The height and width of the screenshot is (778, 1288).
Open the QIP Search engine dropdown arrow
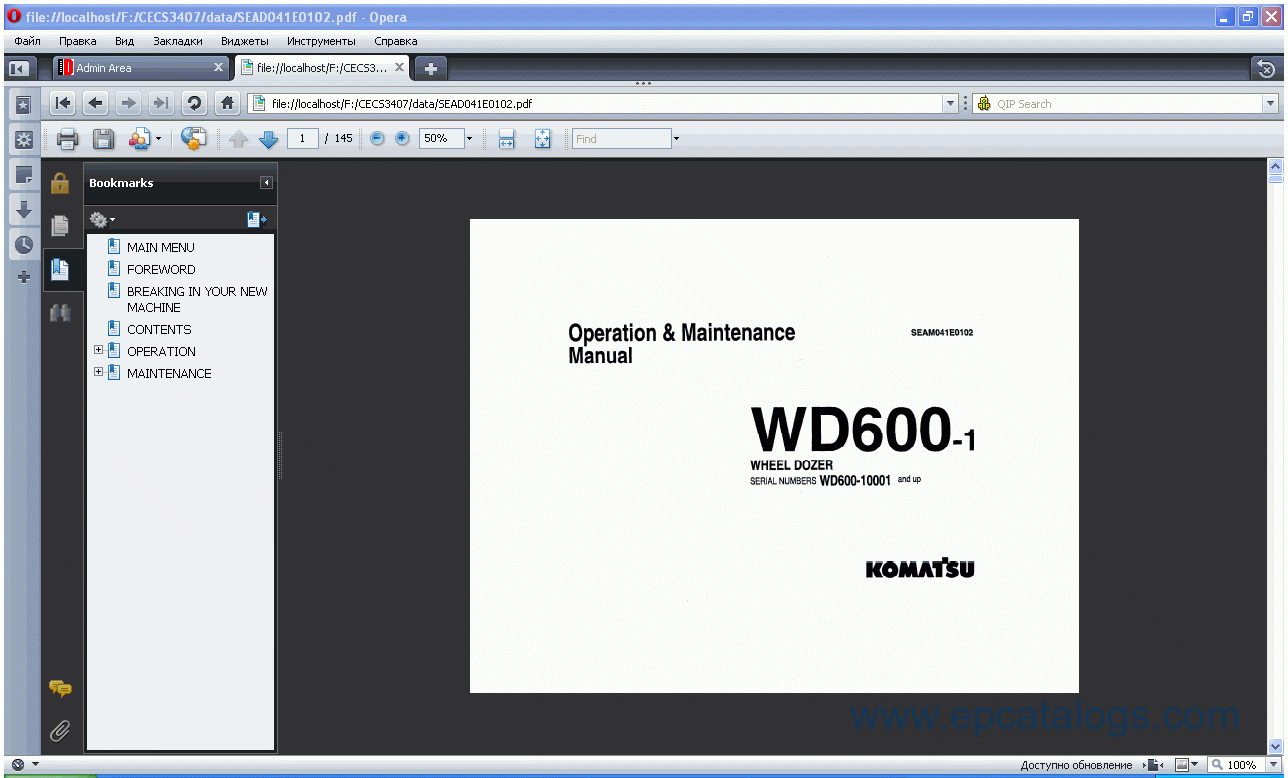1270,103
